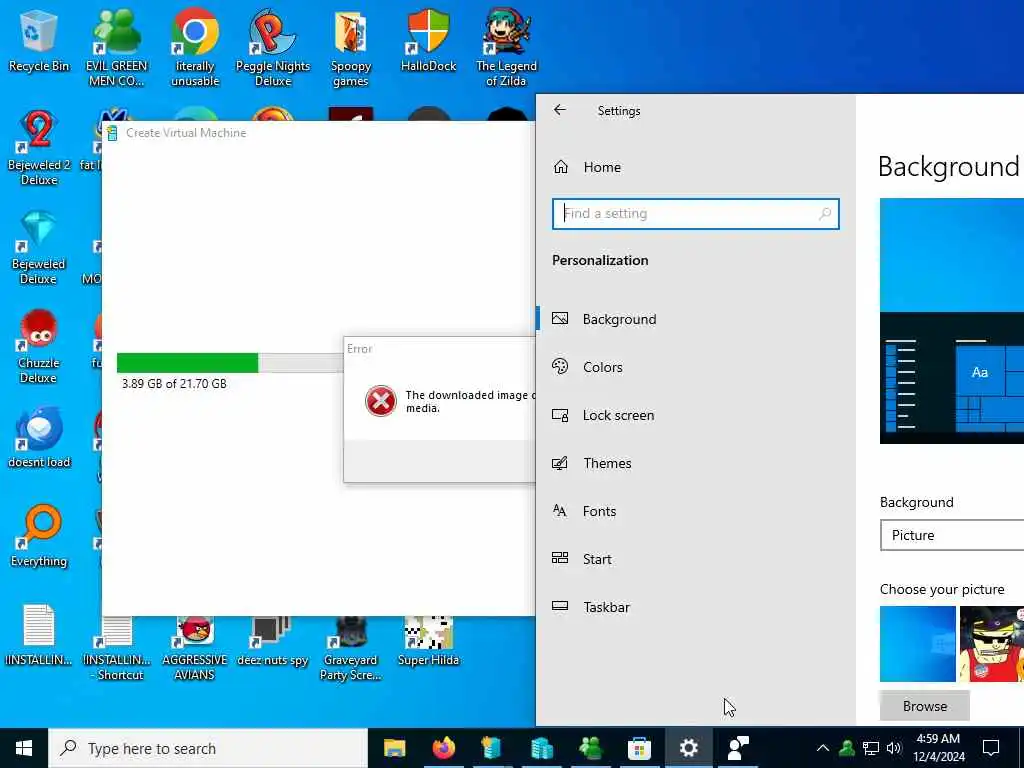Switch to Settings gear on taskbar
This screenshot has width=1024, height=768.
pos(688,748)
